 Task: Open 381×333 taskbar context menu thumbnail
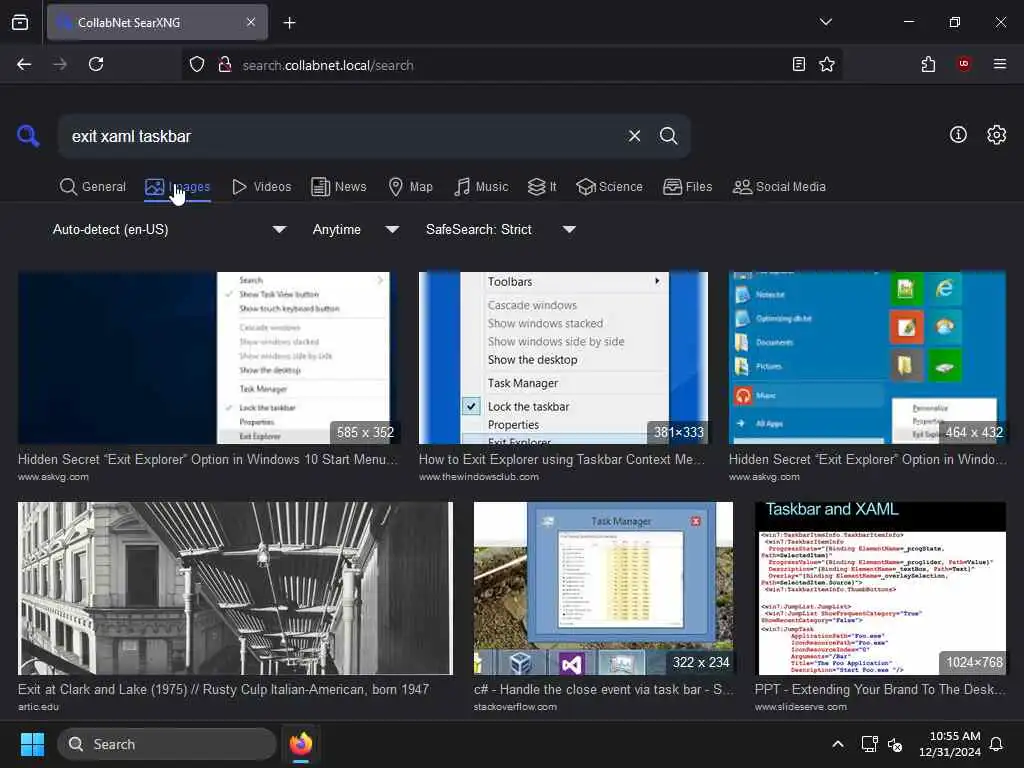pyautogui.click(x=563, y=358)
